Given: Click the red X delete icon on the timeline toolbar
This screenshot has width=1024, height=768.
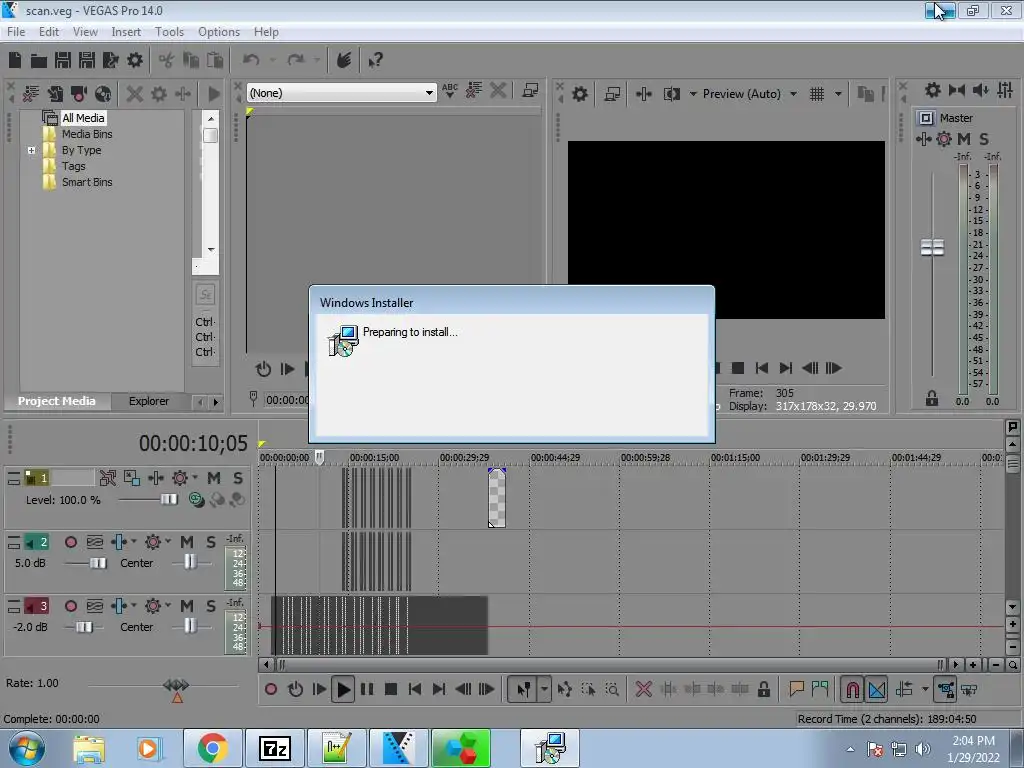Looking at the screenshot, I should click(x=643, y=689).
